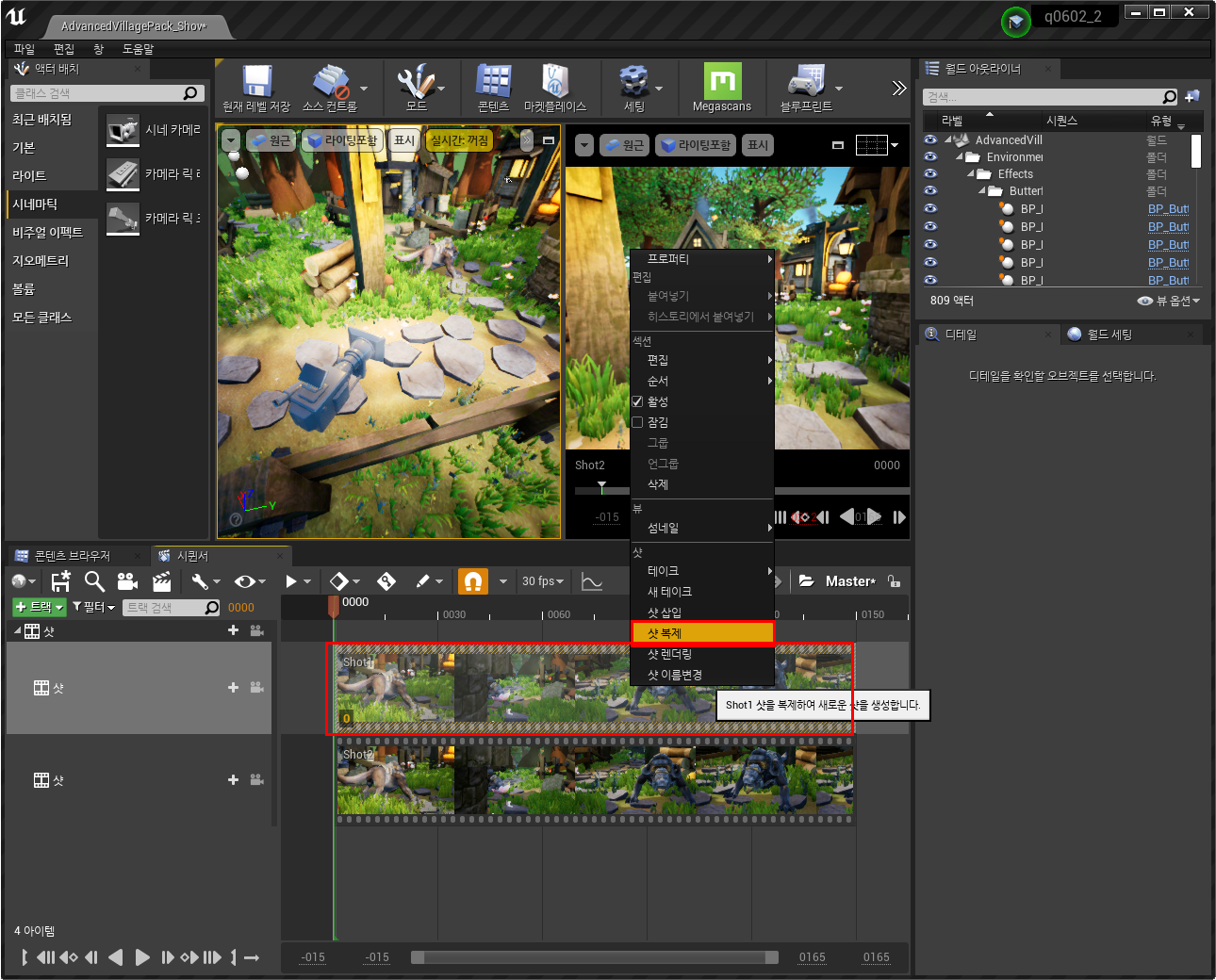The height and width of the screenshot is (980, 1216).
Task: Click the Master sequence breadcrumb folder icon
Action: pyautogui.click(x=807, y=581)
